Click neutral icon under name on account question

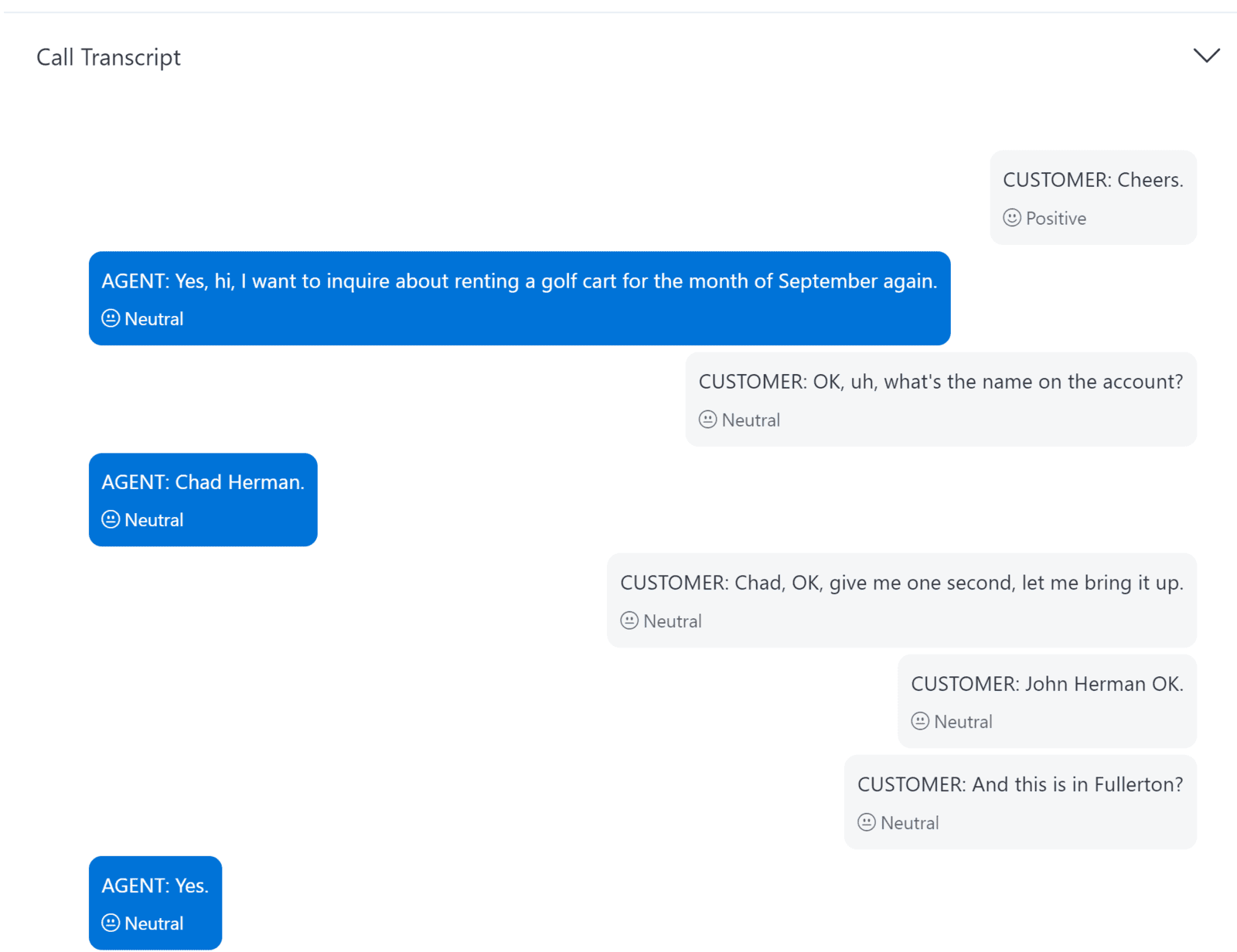pyautogui.click(x=707, y=420)
